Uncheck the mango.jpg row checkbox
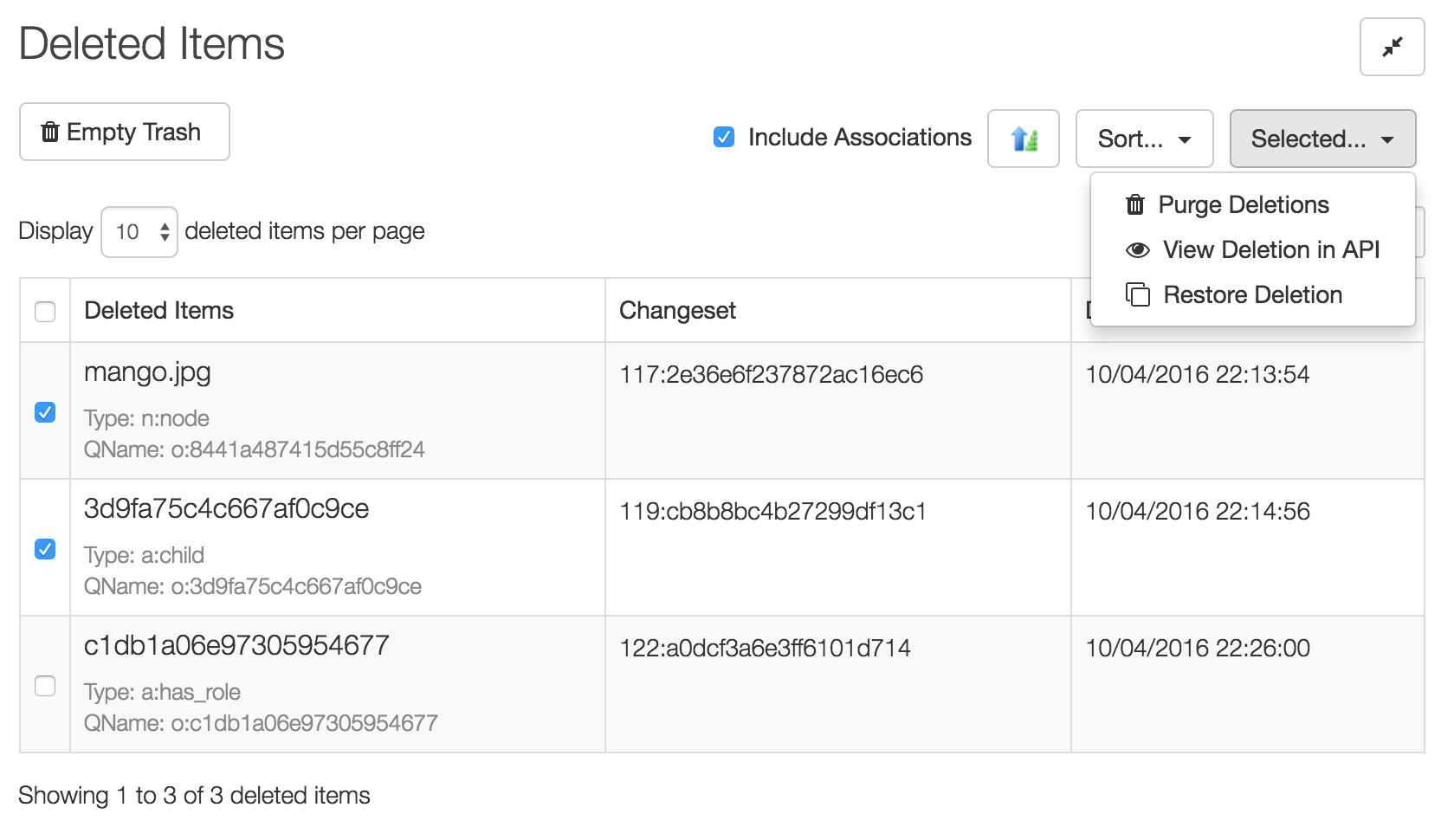Image resolution: width=1441 pixels, height=840 pixels. (45, 412)
